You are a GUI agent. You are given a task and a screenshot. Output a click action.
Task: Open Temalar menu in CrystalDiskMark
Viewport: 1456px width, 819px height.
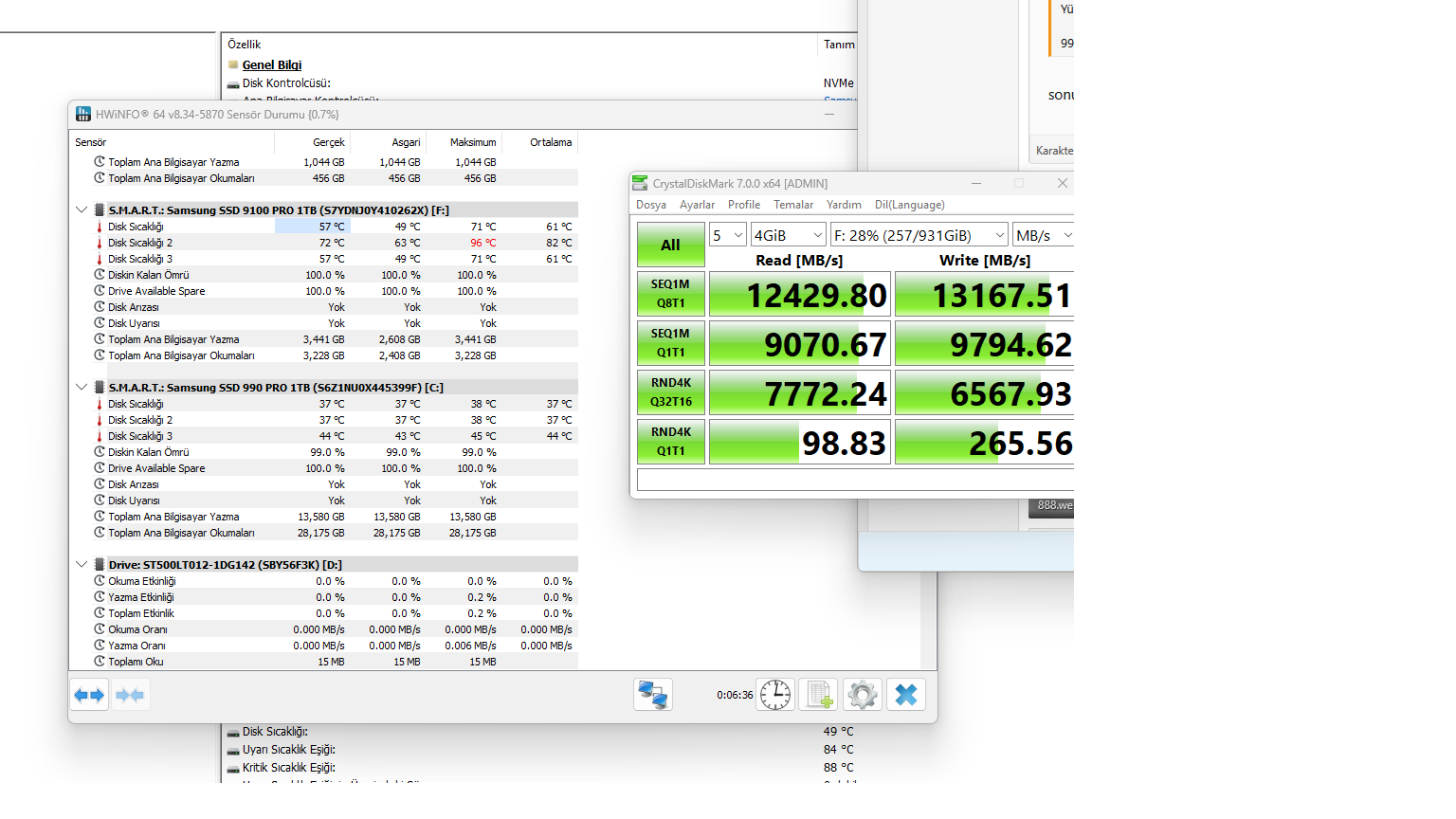793,205
